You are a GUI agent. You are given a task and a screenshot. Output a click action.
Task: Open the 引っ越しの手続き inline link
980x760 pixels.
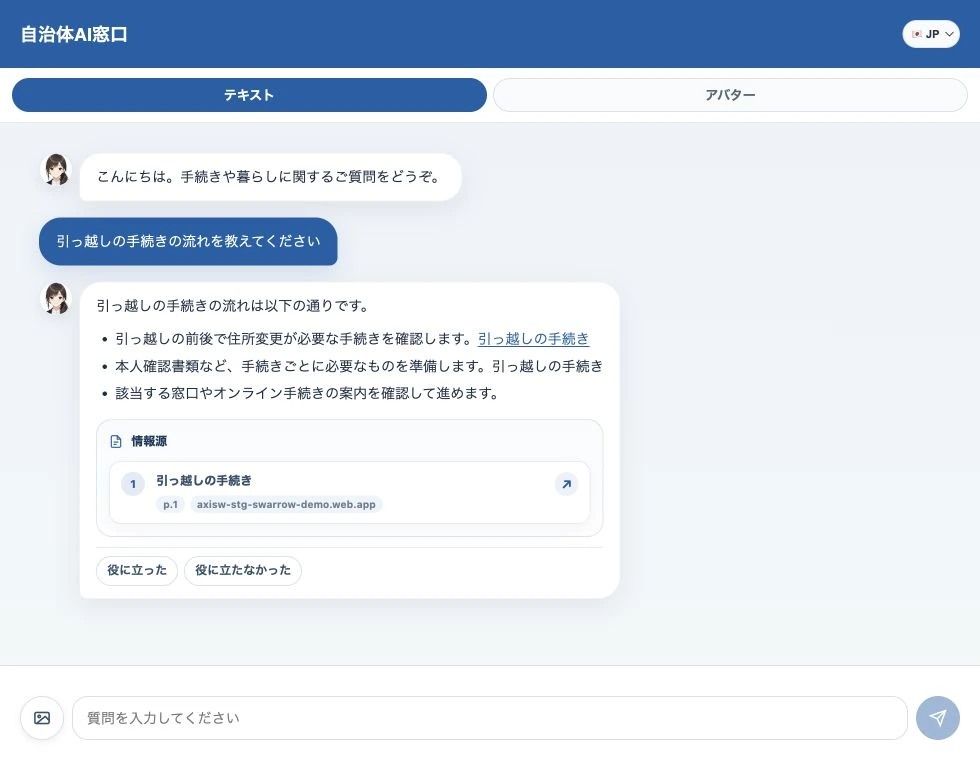point(533,339)
